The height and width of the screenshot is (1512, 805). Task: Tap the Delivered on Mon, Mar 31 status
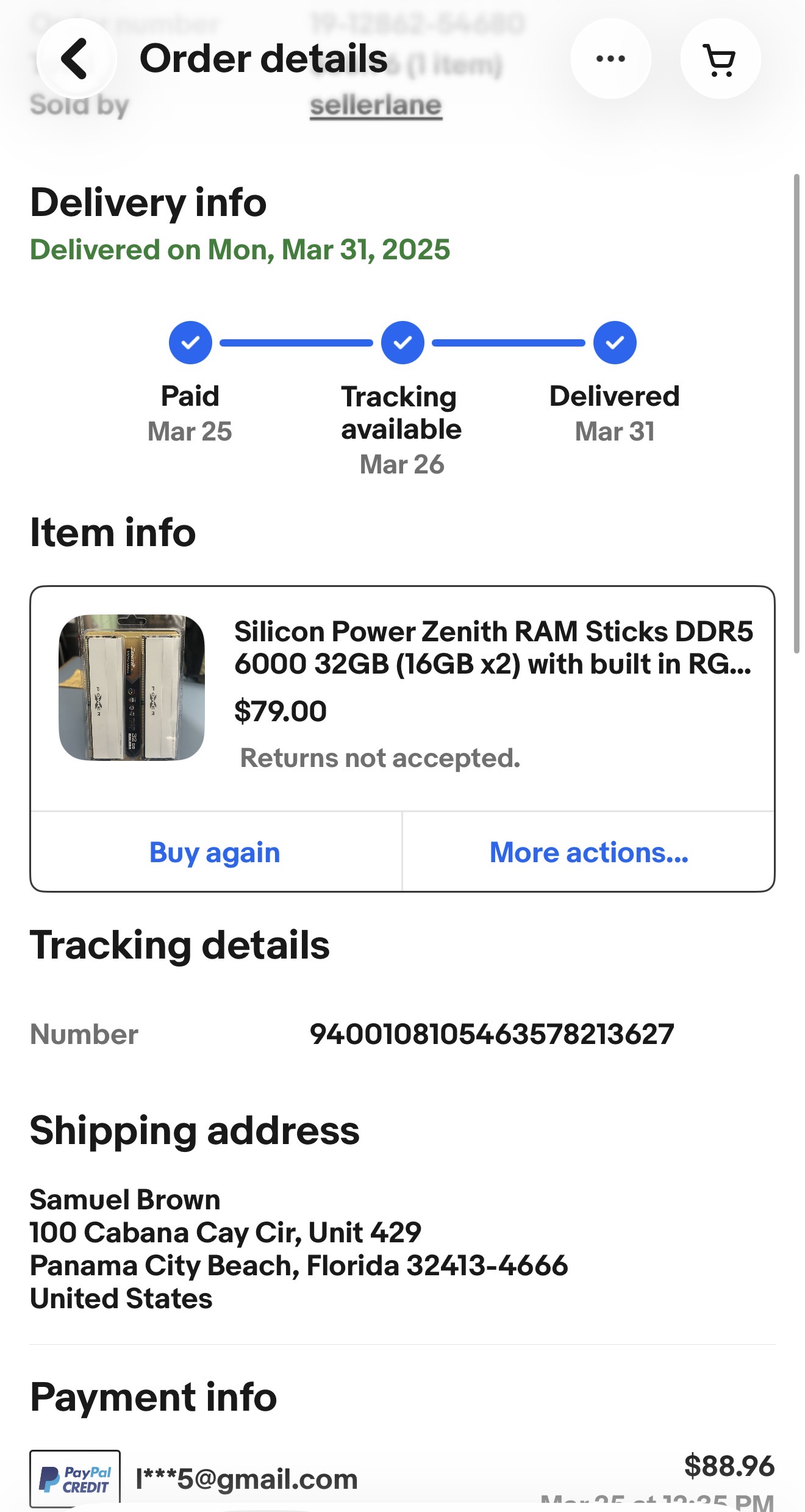click(240, 250)
